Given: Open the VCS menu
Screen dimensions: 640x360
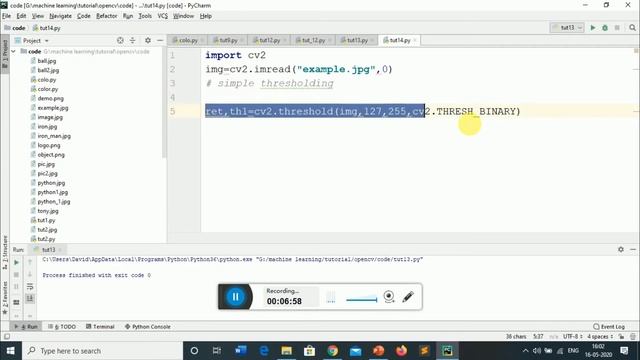Looking at the screenshot, I should (162, 16).
